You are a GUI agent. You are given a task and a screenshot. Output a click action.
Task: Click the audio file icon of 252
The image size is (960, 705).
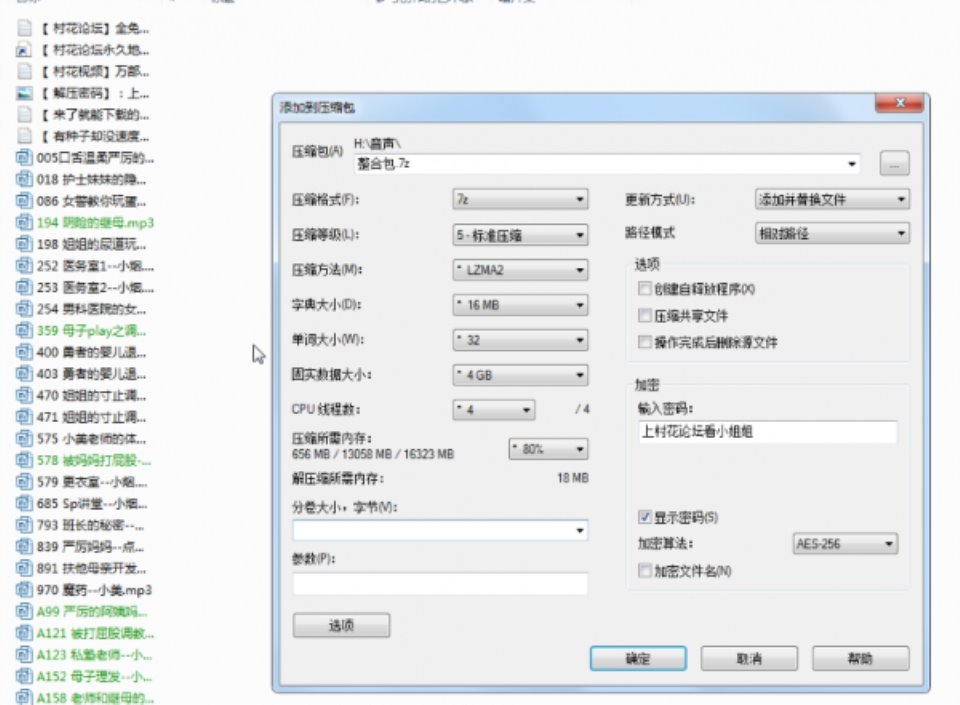point(24,266)
